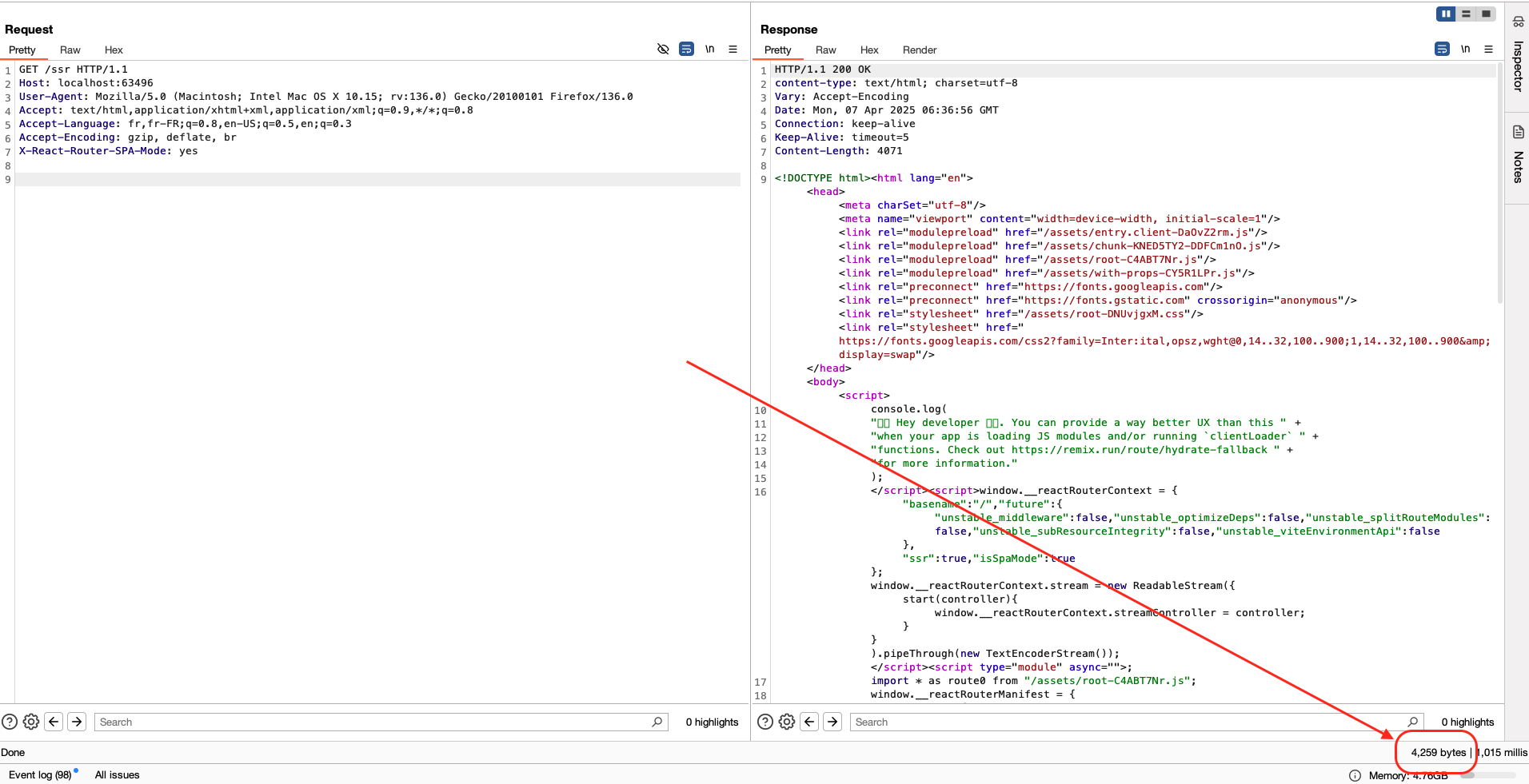Select side-by-side split layout icon
1529x784 pixels.
[1446, 14]
